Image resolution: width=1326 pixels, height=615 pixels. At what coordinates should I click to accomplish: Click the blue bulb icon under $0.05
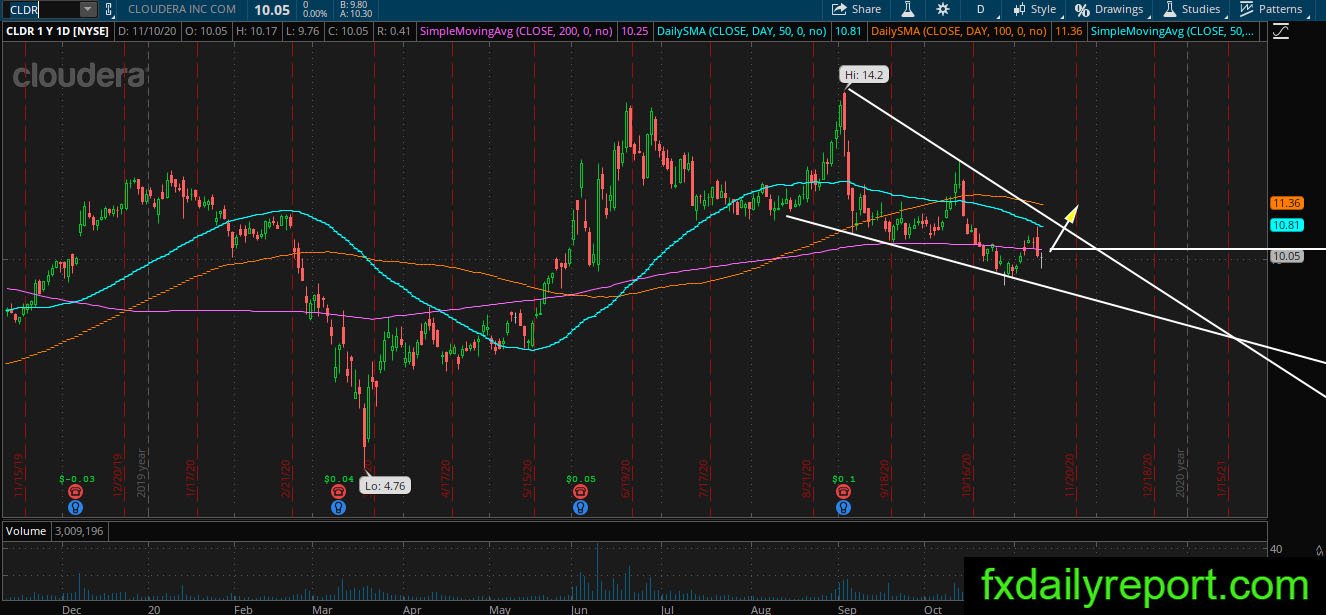(580, 507)
